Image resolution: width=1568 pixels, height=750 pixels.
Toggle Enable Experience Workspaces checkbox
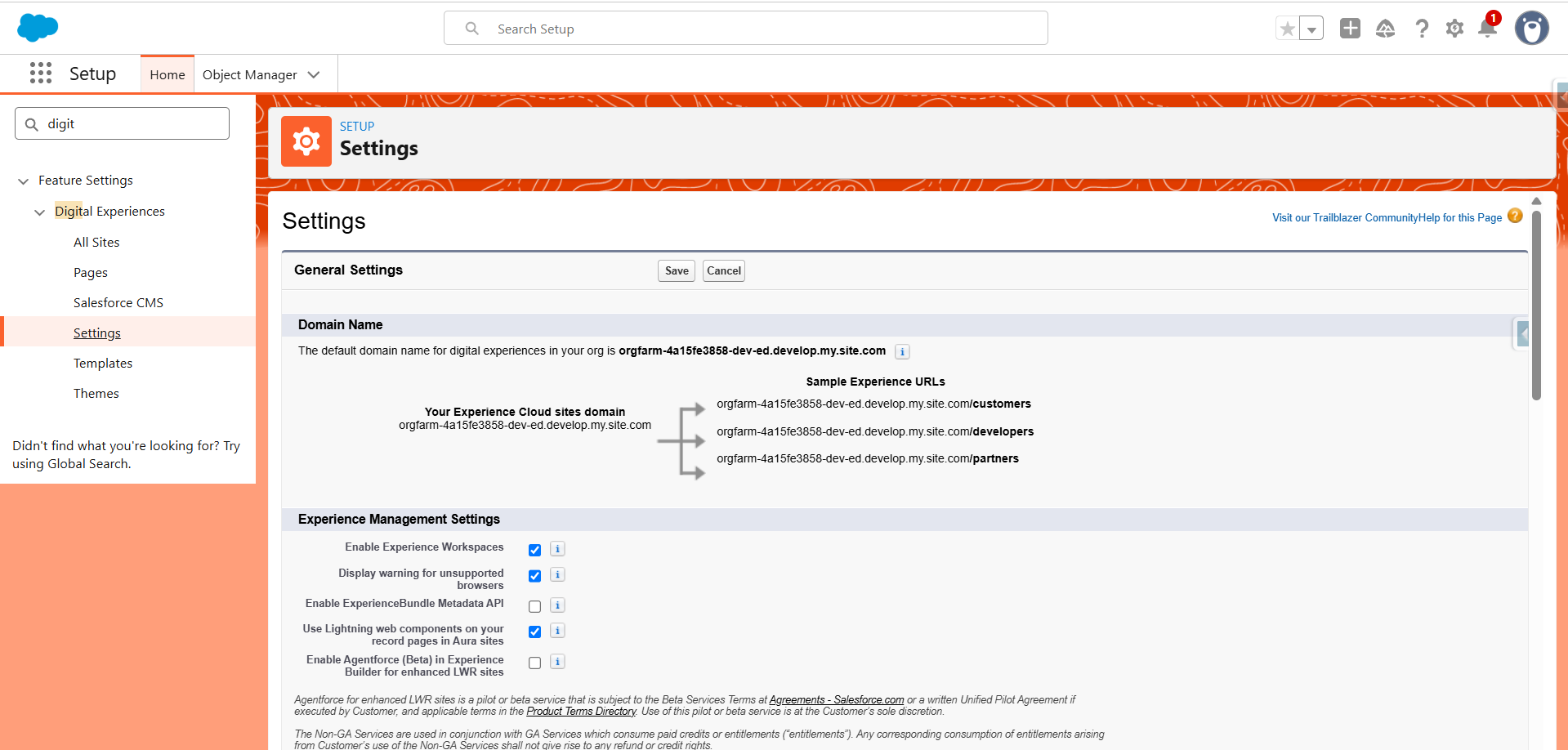[x=534, y=550]
